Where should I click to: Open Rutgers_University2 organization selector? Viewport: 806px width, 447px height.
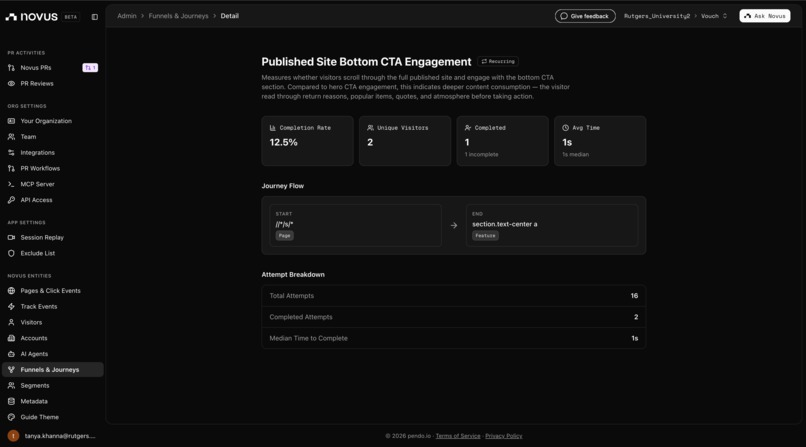(657, 16)
